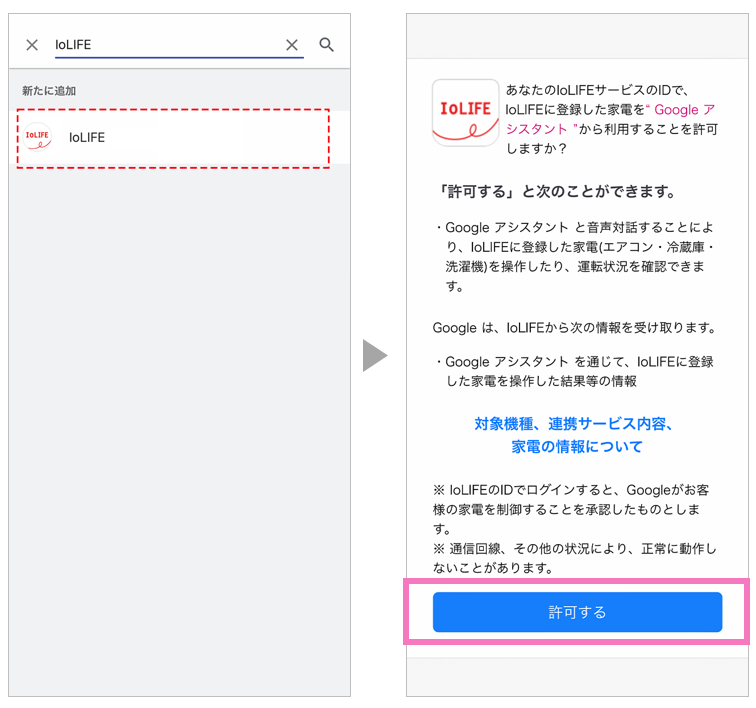Choose the IoLIFE service name in results
This screenshot has width=756, height=708.
(87, 137)
